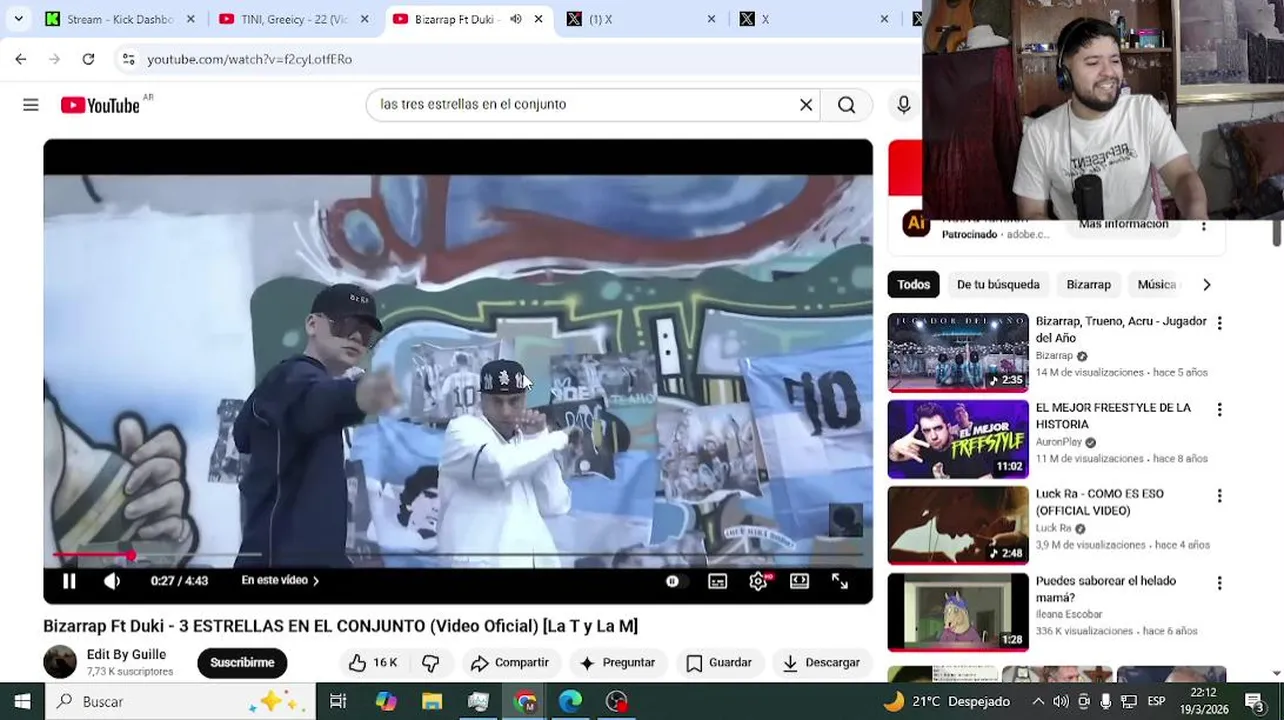Click the Suscribirme button
The width and height of the screenshot is (1284, 720).
tap(242, 663)
